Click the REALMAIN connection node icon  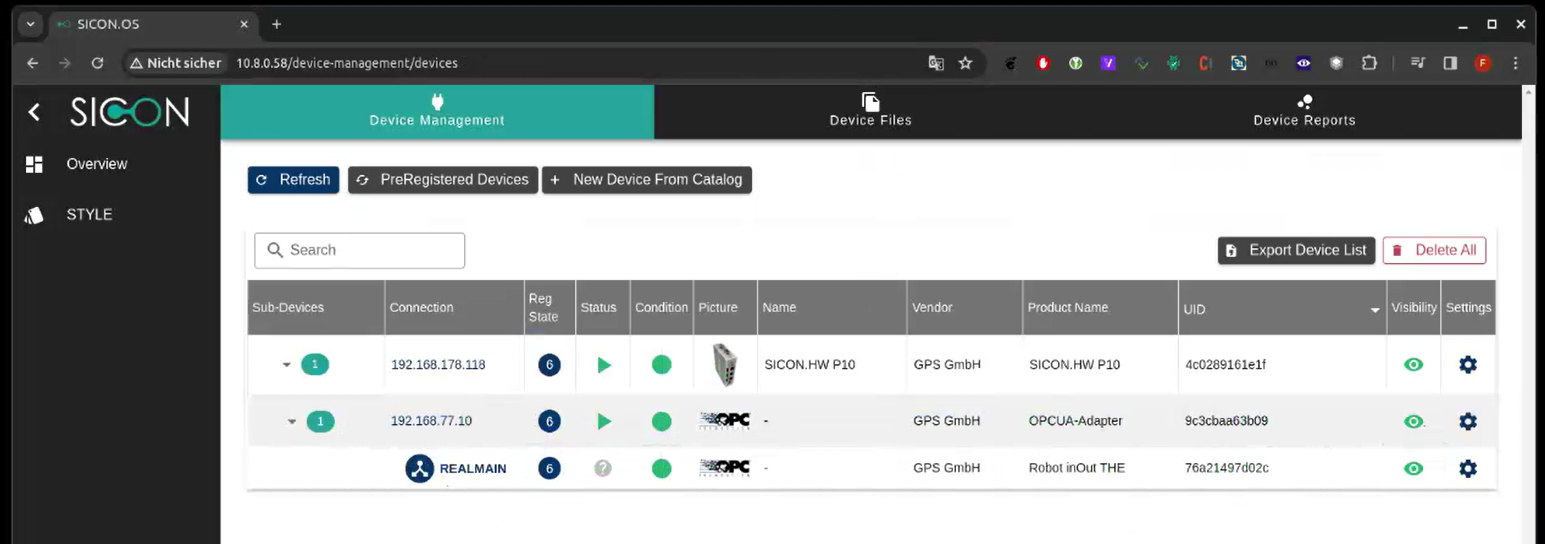419,468
